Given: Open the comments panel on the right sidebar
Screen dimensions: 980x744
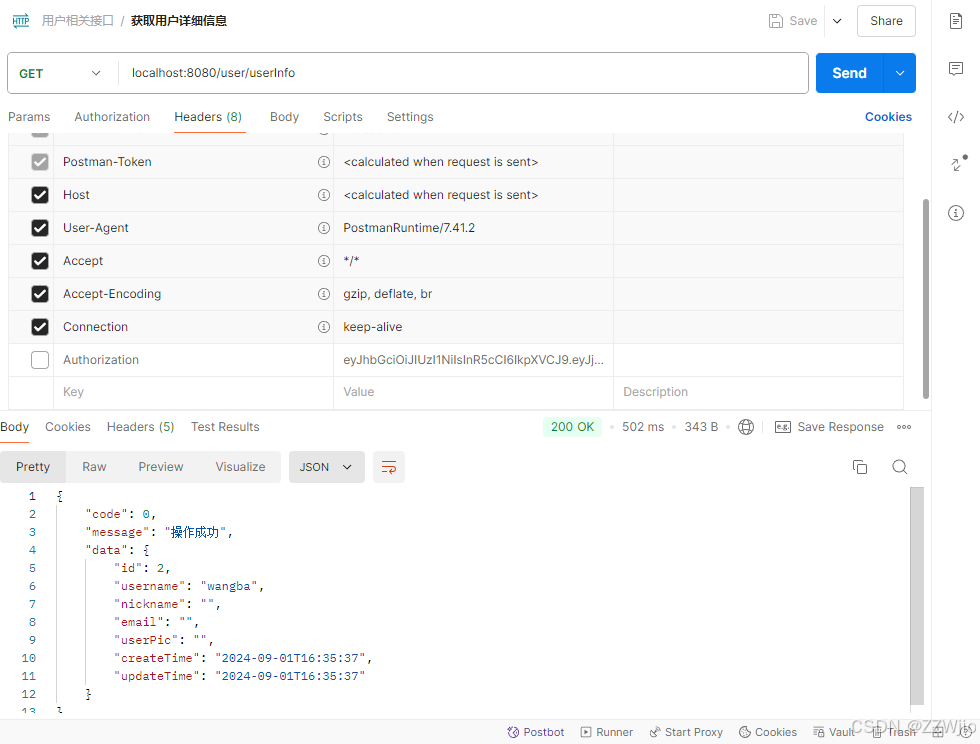Looking at the screenshot, I should point(955,69).
